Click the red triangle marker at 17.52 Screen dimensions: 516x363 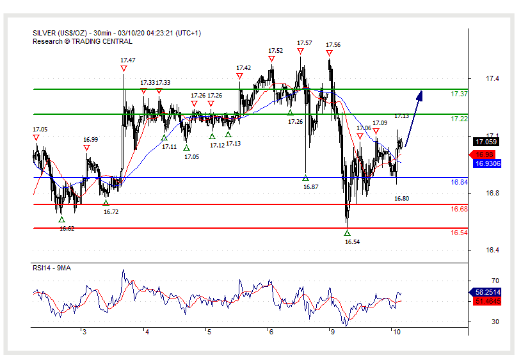coord(272,59)
